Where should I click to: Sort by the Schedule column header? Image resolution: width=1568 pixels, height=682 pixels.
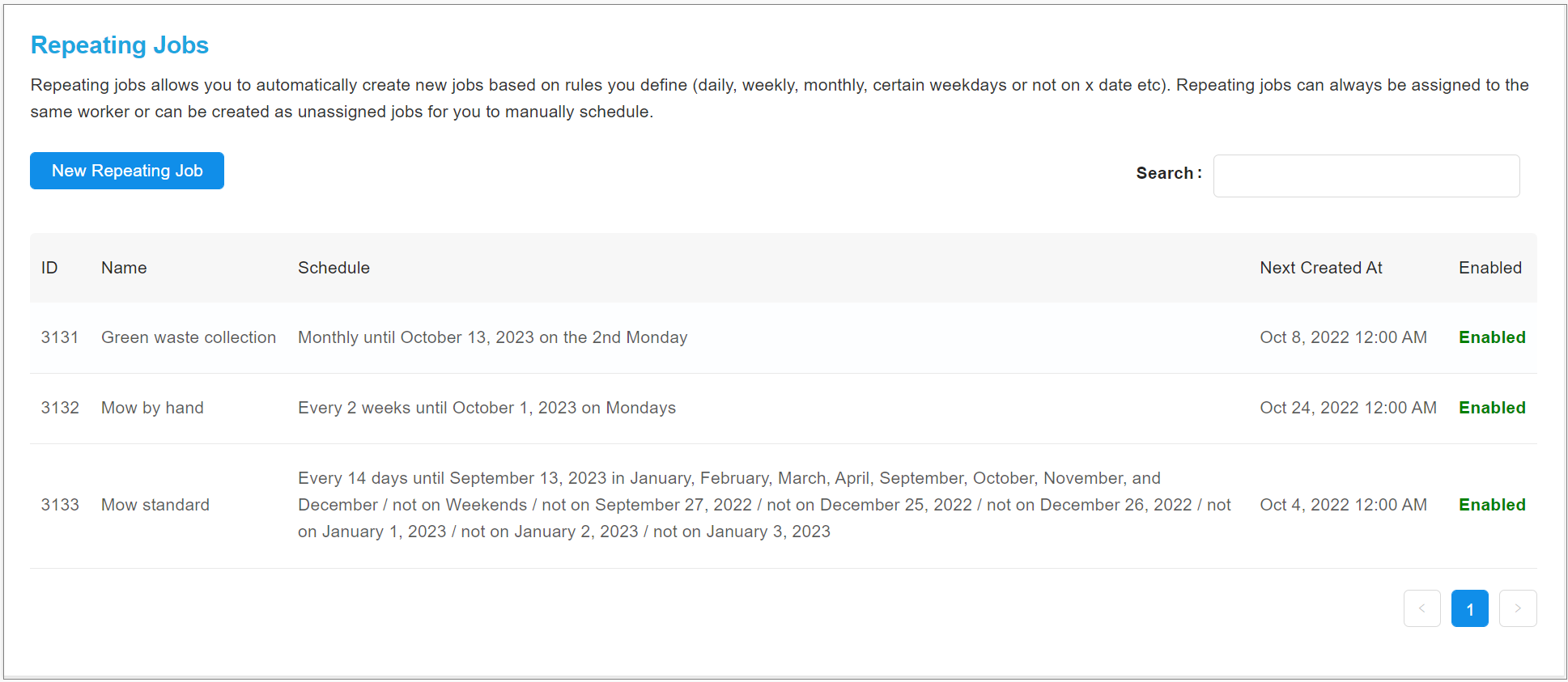click(x=334, y=268)
